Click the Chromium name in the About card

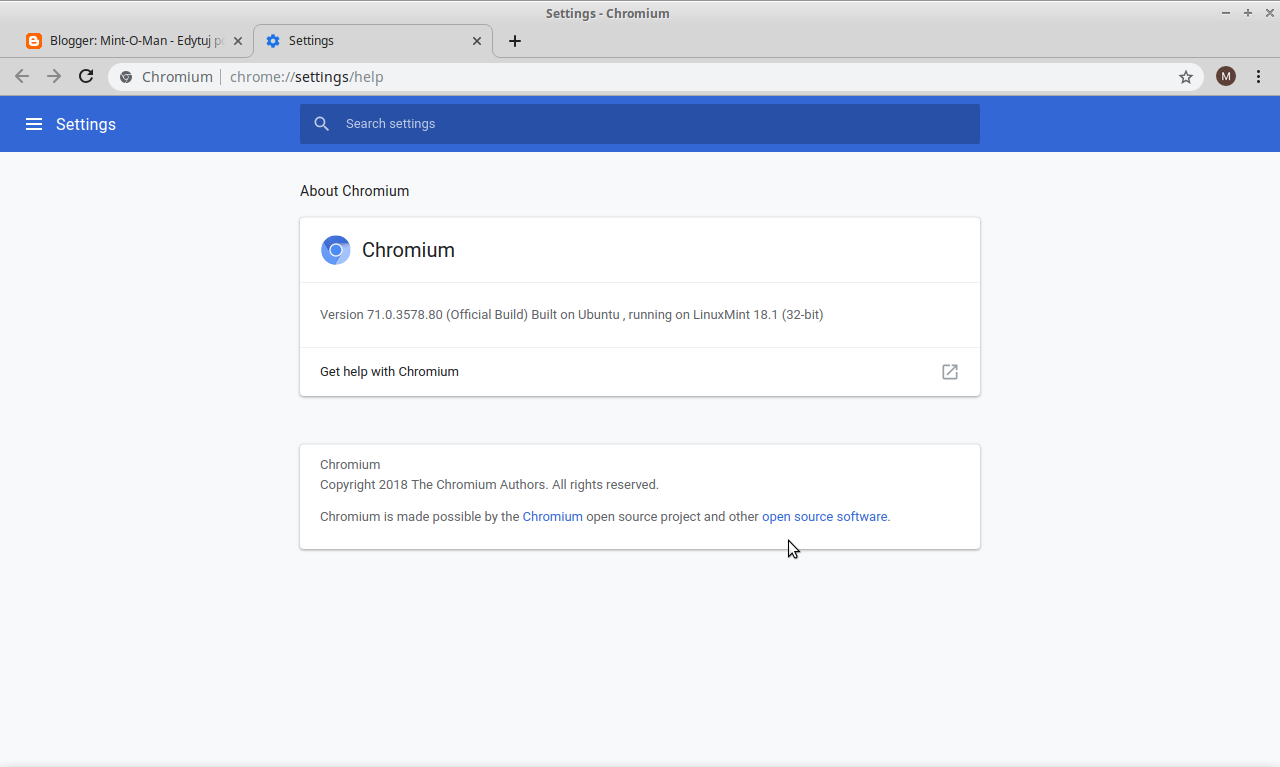(408, 250)
